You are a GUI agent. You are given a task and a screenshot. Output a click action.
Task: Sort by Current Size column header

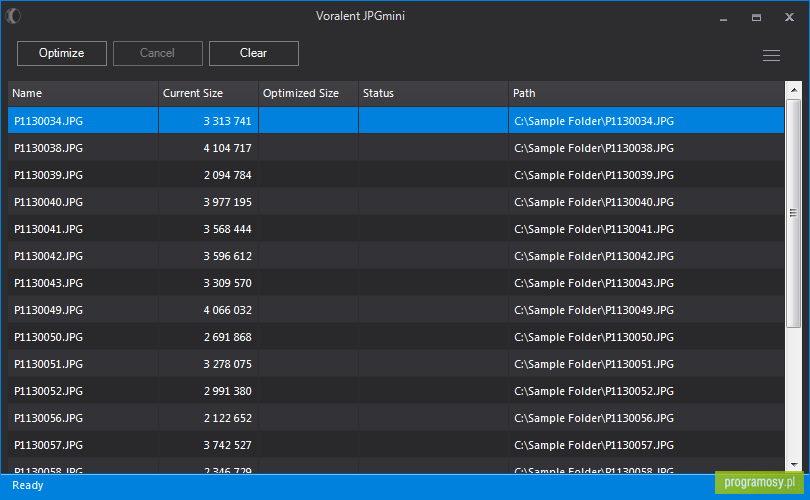click(208, 93)
